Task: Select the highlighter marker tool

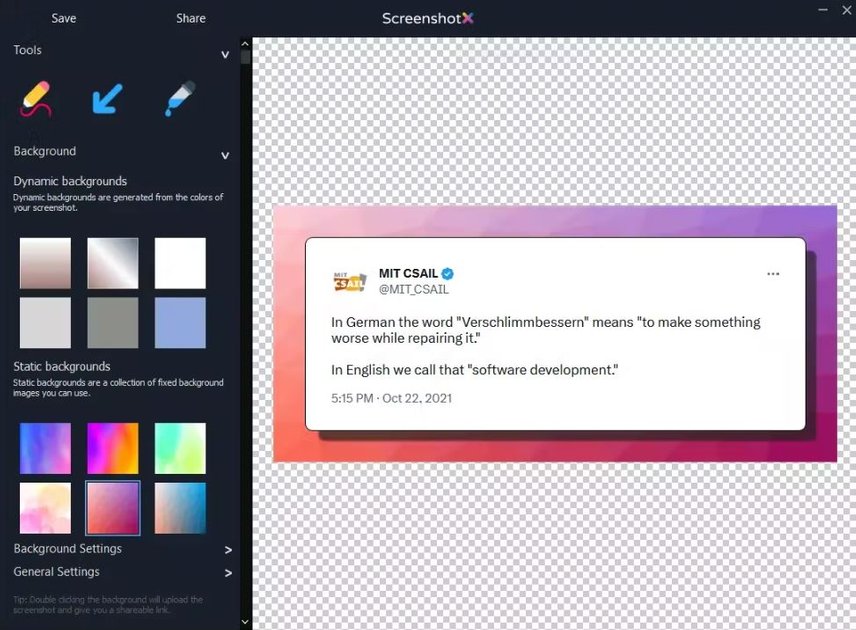Action: [x=180, y=97]
